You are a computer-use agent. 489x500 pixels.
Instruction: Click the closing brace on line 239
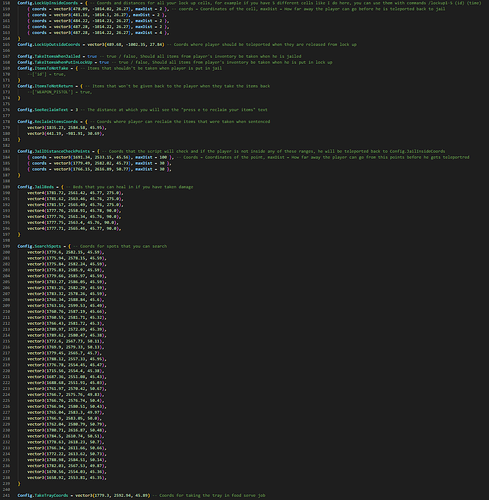[x=19, y=484]
